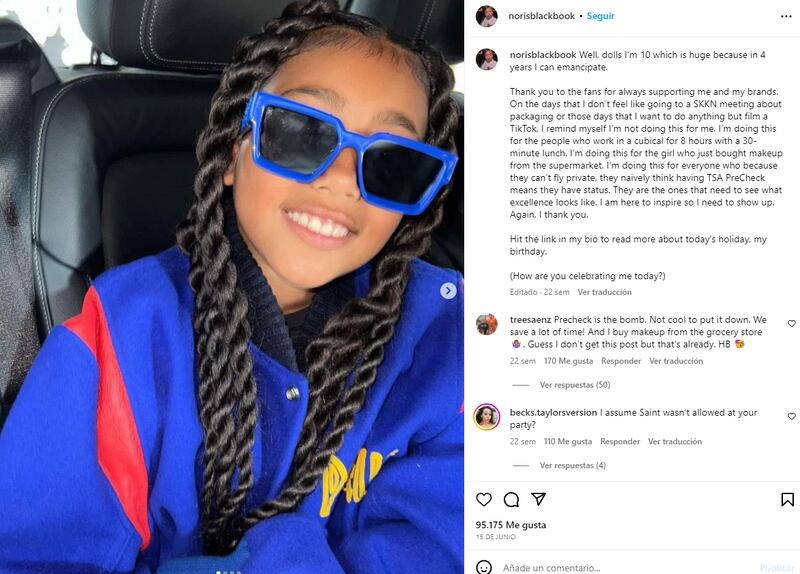View 95.175 Me gusta likes list
Screen dimensions: 800x574
(511, 525)
